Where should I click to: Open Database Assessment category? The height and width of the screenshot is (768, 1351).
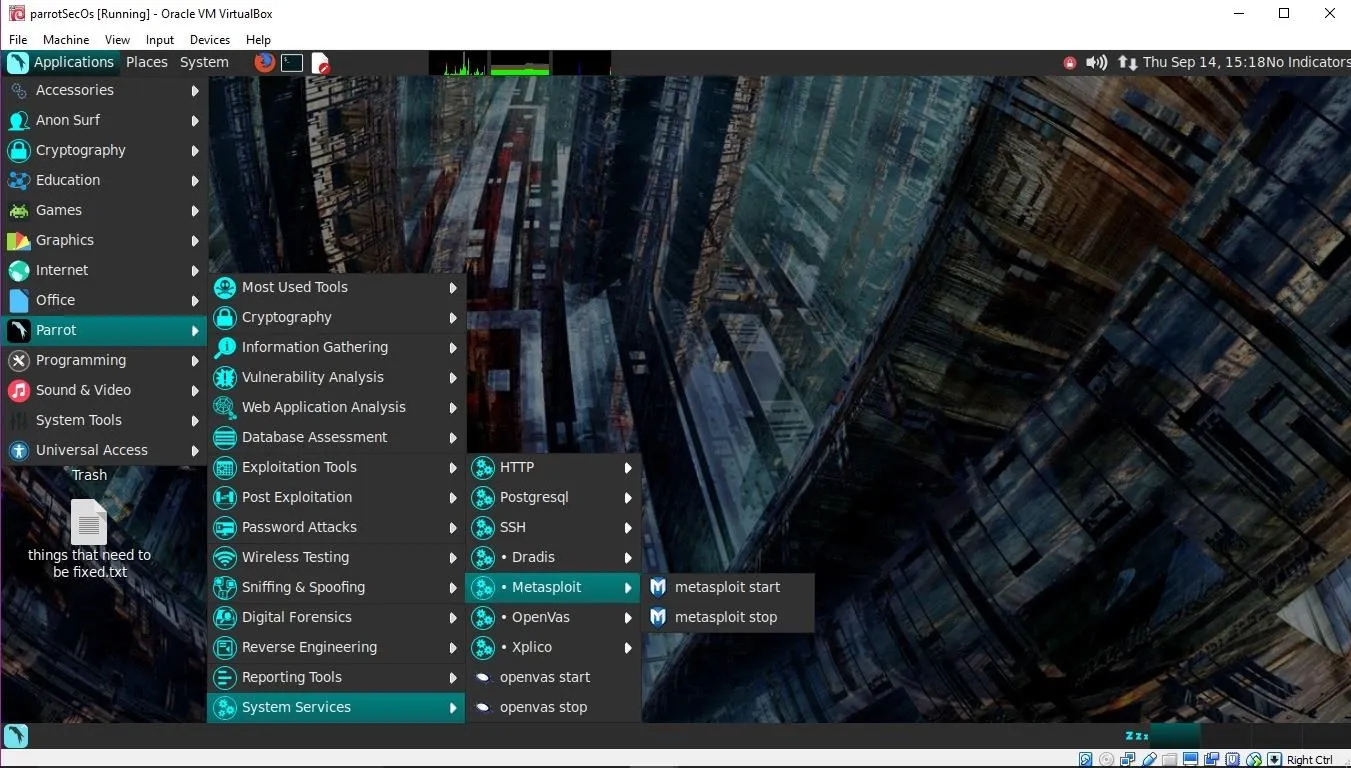[x=336, y=437]
